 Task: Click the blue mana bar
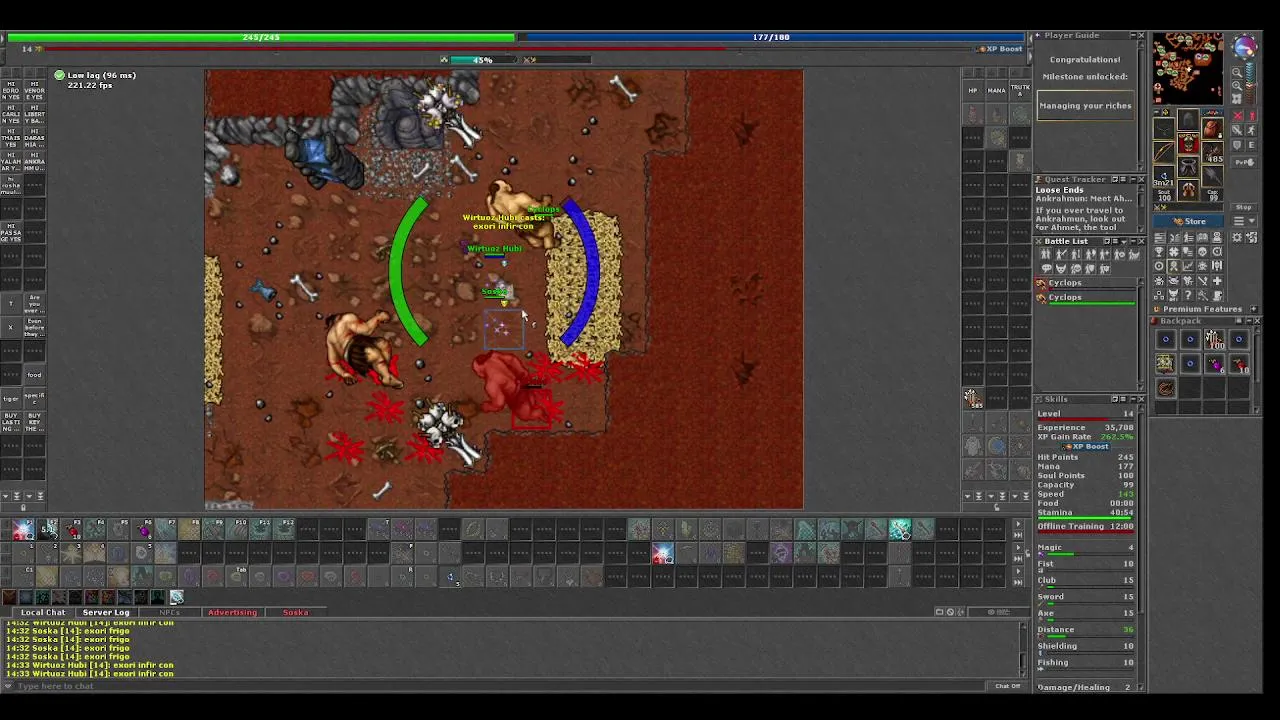(771, 37)
